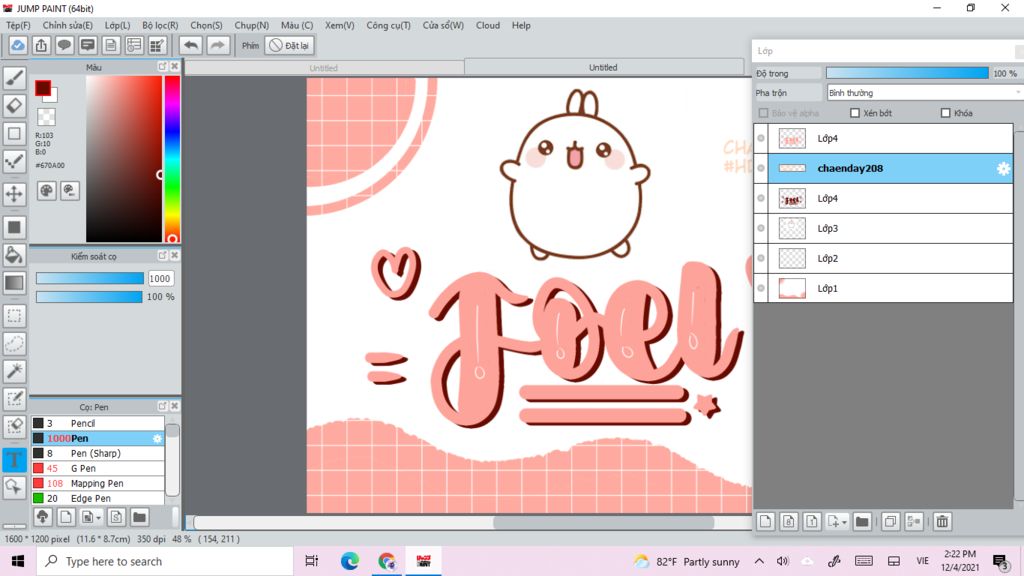
Task: Enable the Khóa lock checkbox
Action: (x=945, y=113)
